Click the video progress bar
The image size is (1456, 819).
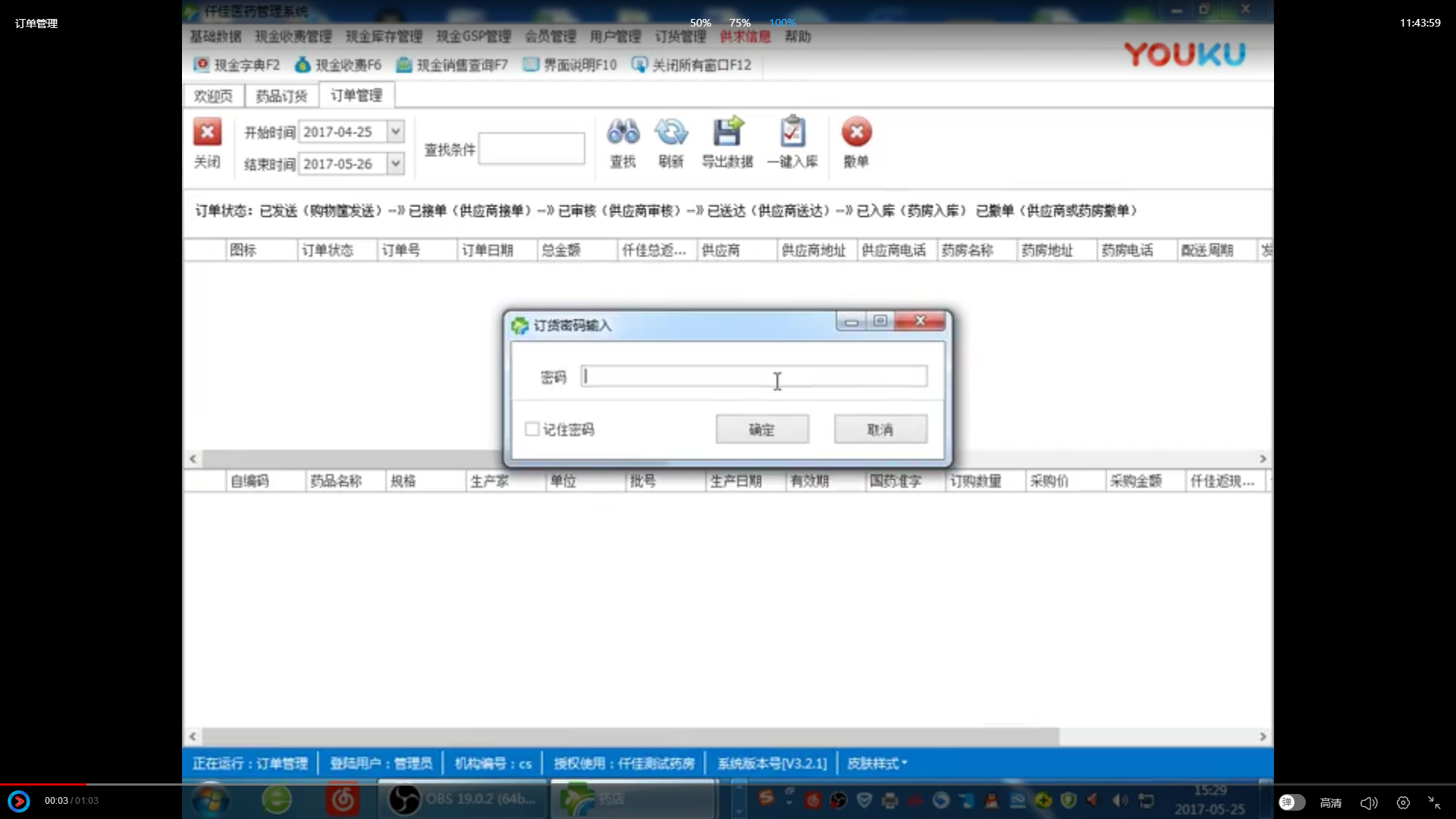click(728, 784)
